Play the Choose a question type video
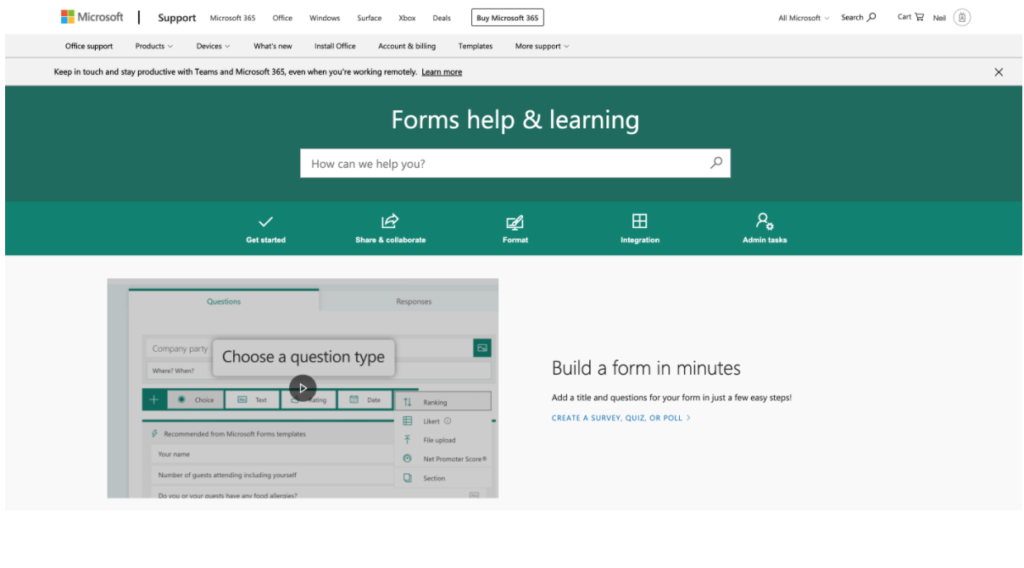 (303, 388)
